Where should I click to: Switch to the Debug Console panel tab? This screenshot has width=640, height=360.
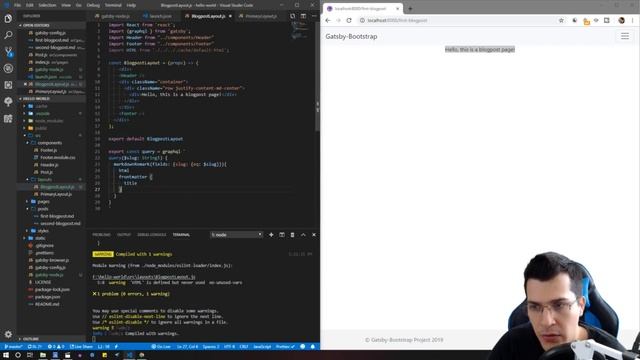click(x=151, y=235)
